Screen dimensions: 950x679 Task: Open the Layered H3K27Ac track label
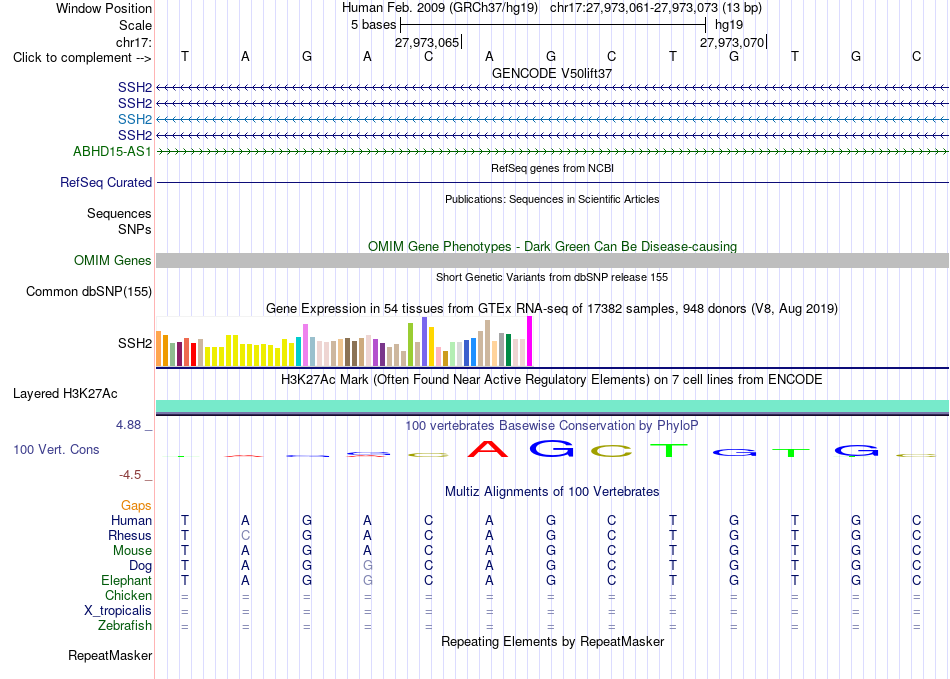point(65,394)
